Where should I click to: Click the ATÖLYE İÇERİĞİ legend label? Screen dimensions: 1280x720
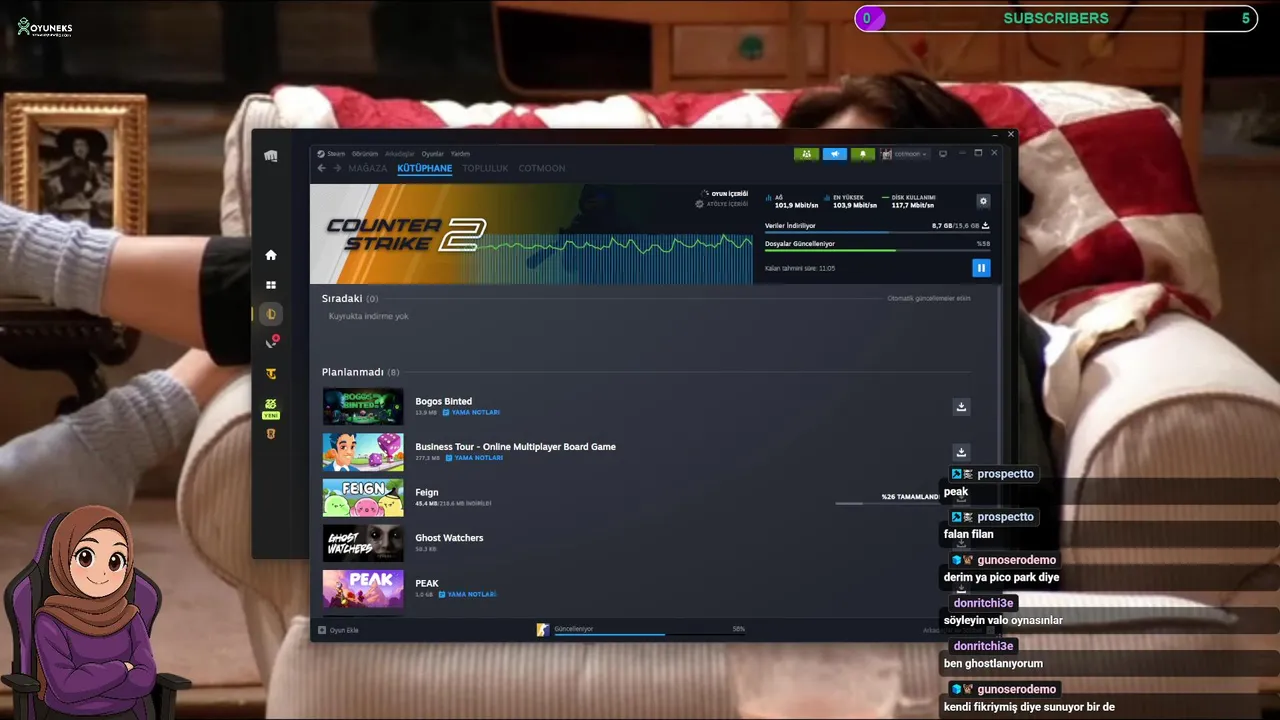tap(727, 204)
